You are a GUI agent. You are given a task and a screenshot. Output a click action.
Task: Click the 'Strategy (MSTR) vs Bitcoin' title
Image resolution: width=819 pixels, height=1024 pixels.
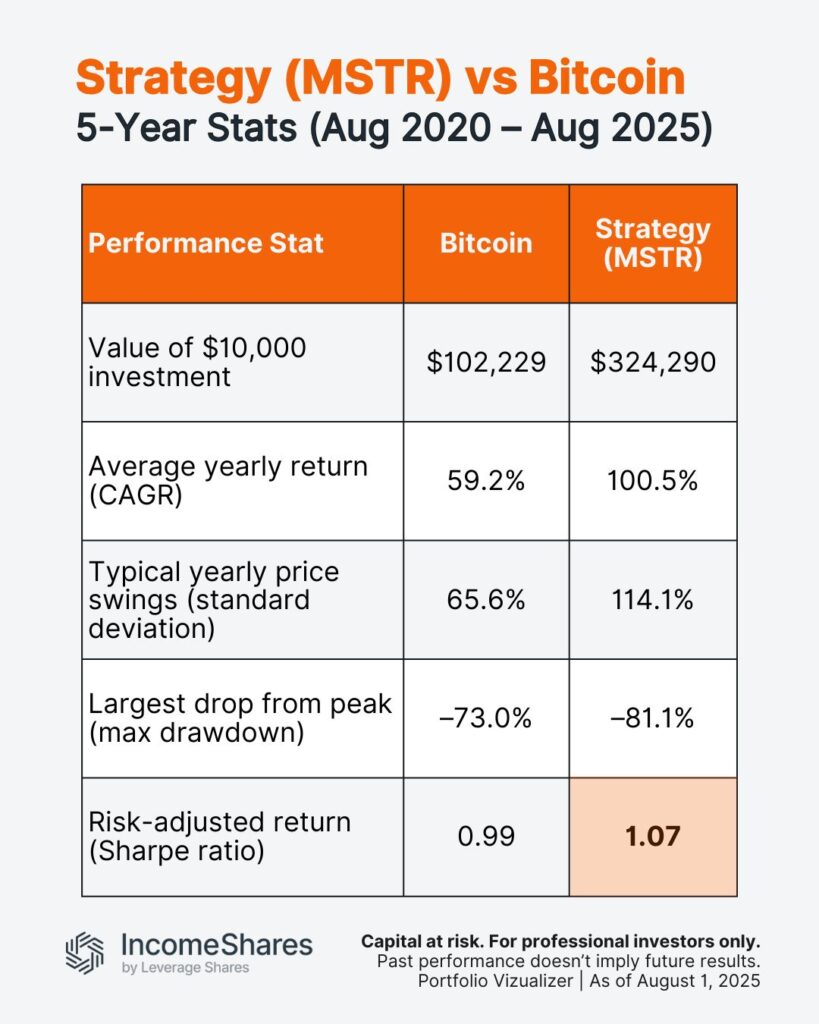point(380,78)
